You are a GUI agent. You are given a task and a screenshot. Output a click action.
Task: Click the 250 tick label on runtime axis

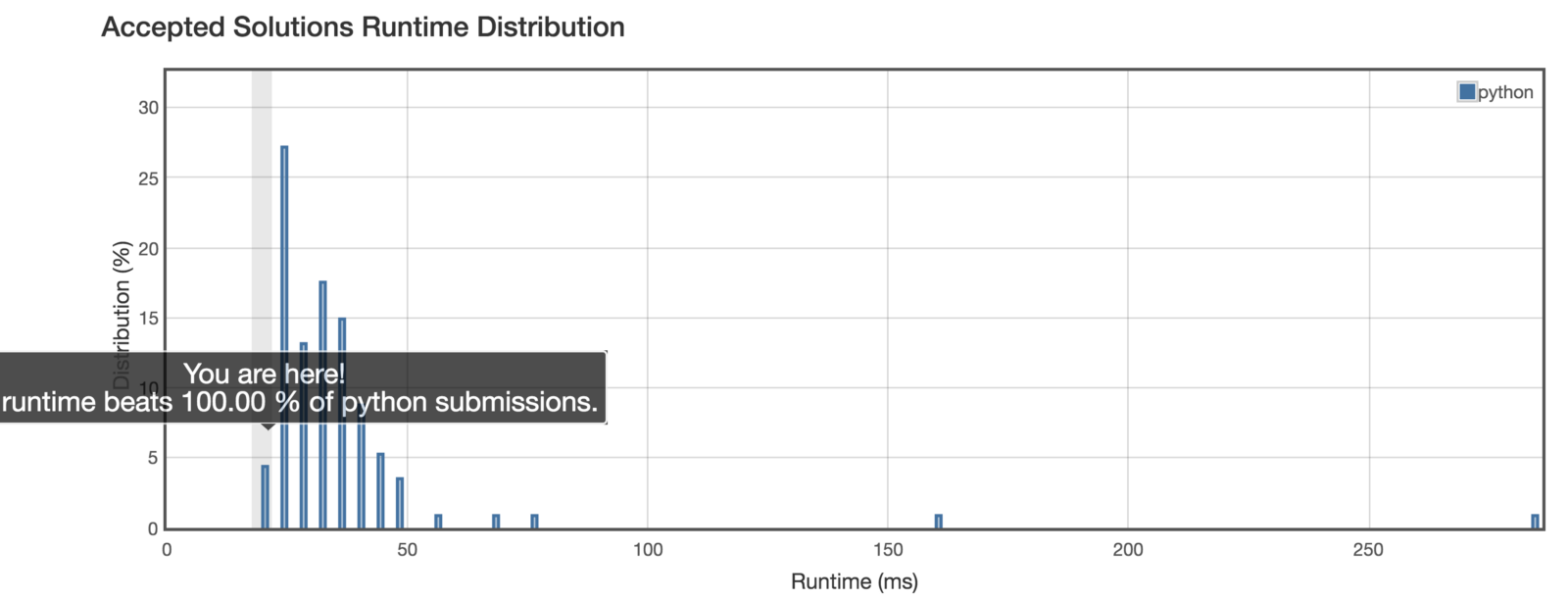(1367, 550)
